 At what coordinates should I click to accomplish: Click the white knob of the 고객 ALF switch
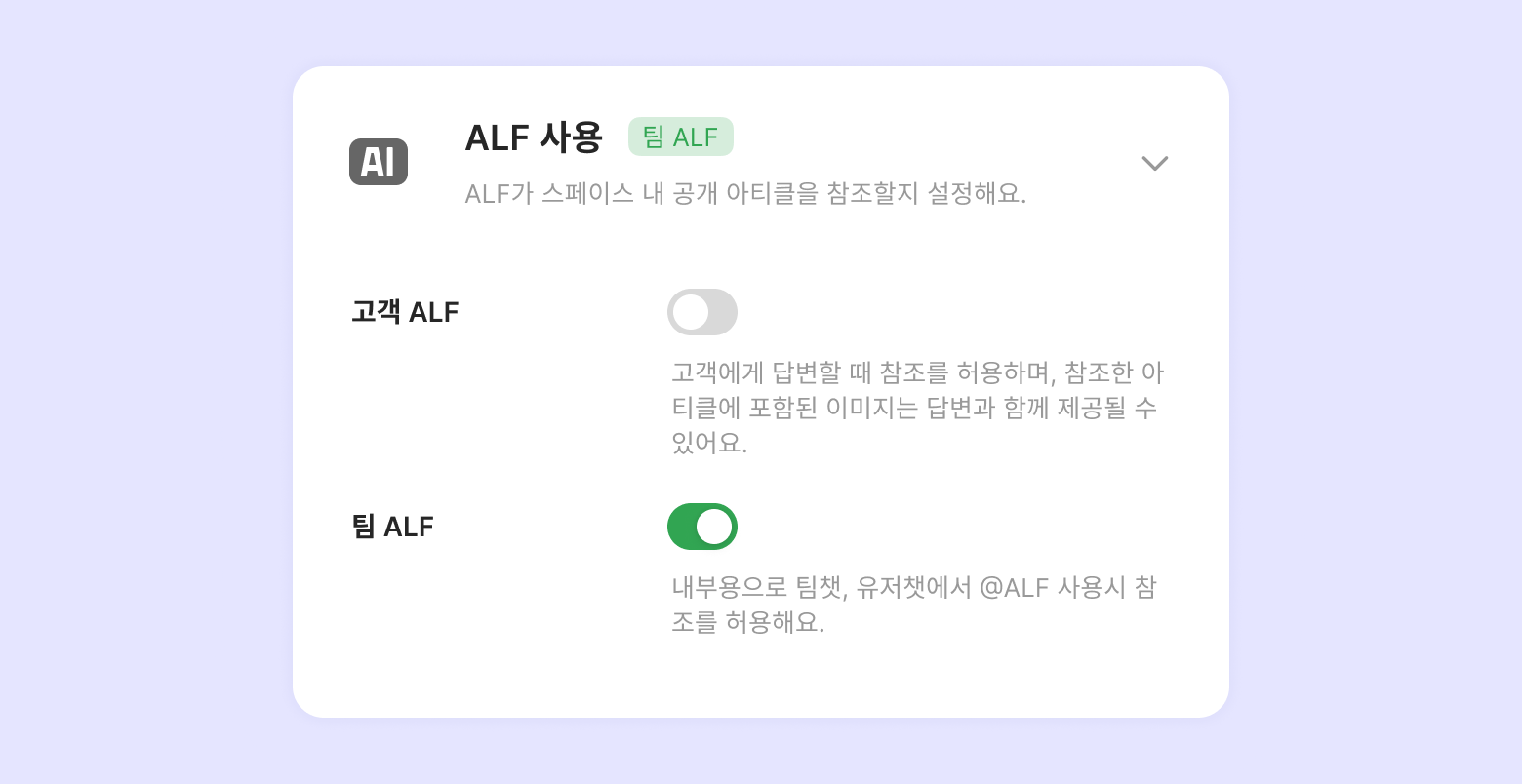[691, 312]
